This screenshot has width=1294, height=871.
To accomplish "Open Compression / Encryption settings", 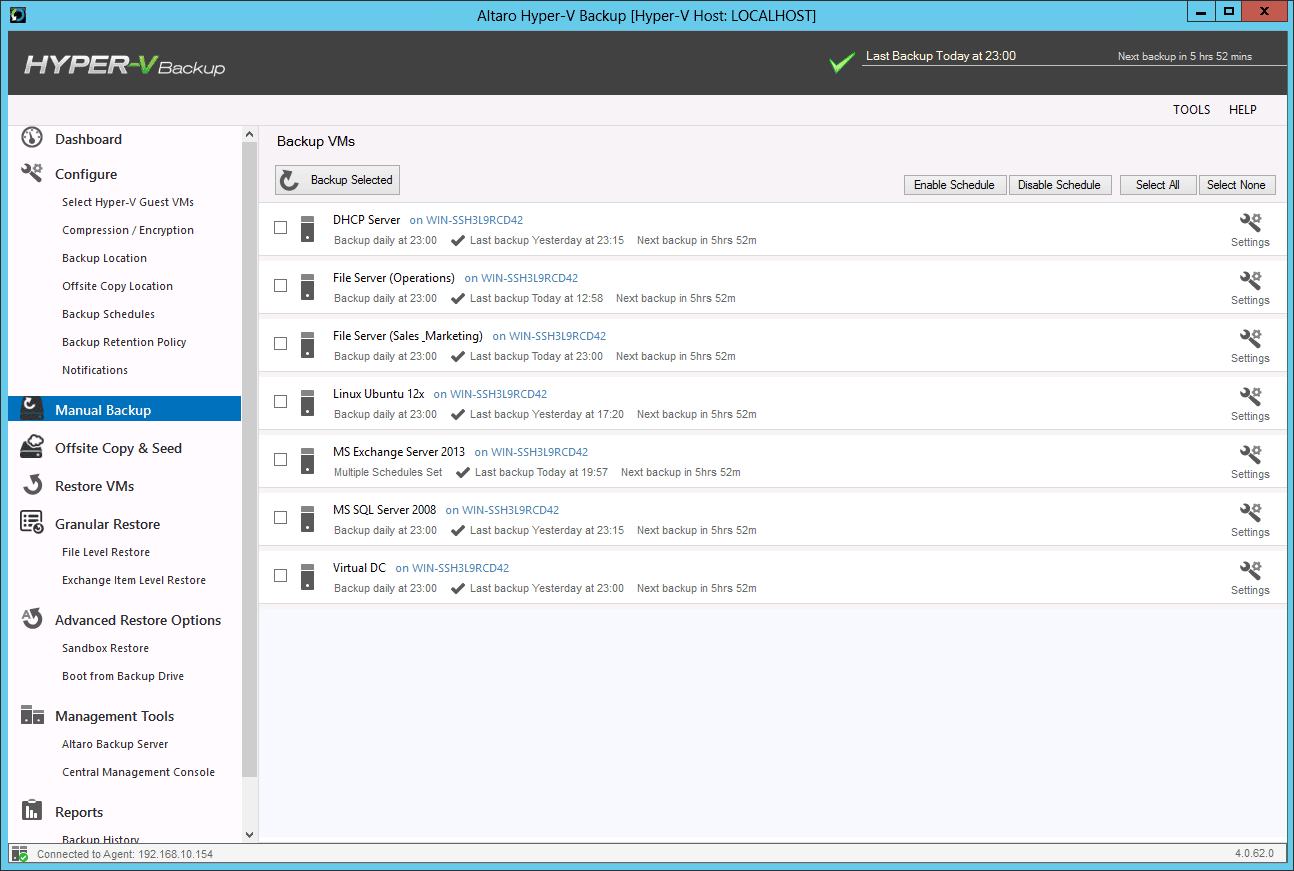I will [x=128, y=230].
